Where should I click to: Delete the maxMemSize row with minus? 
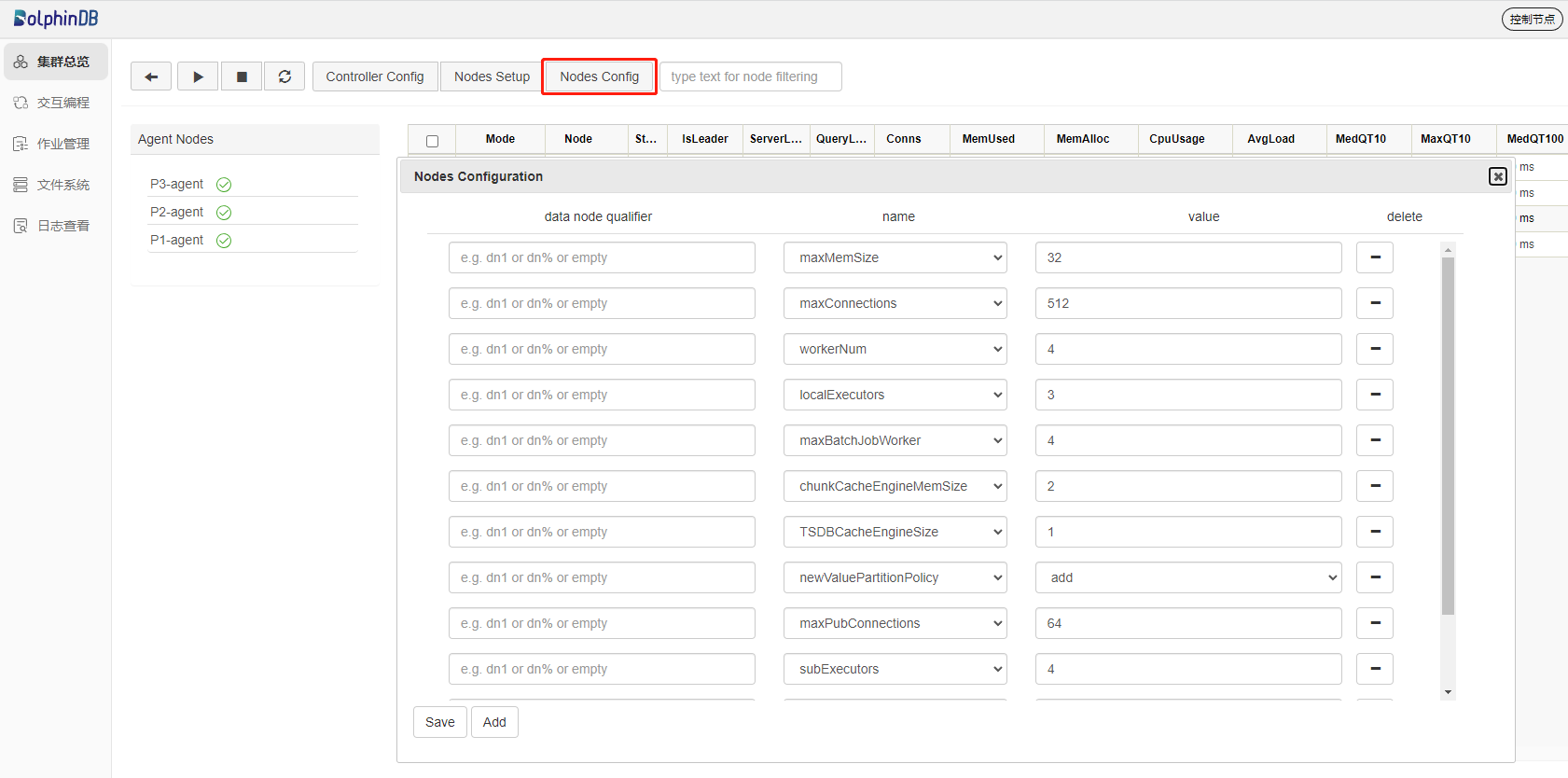1374,257
